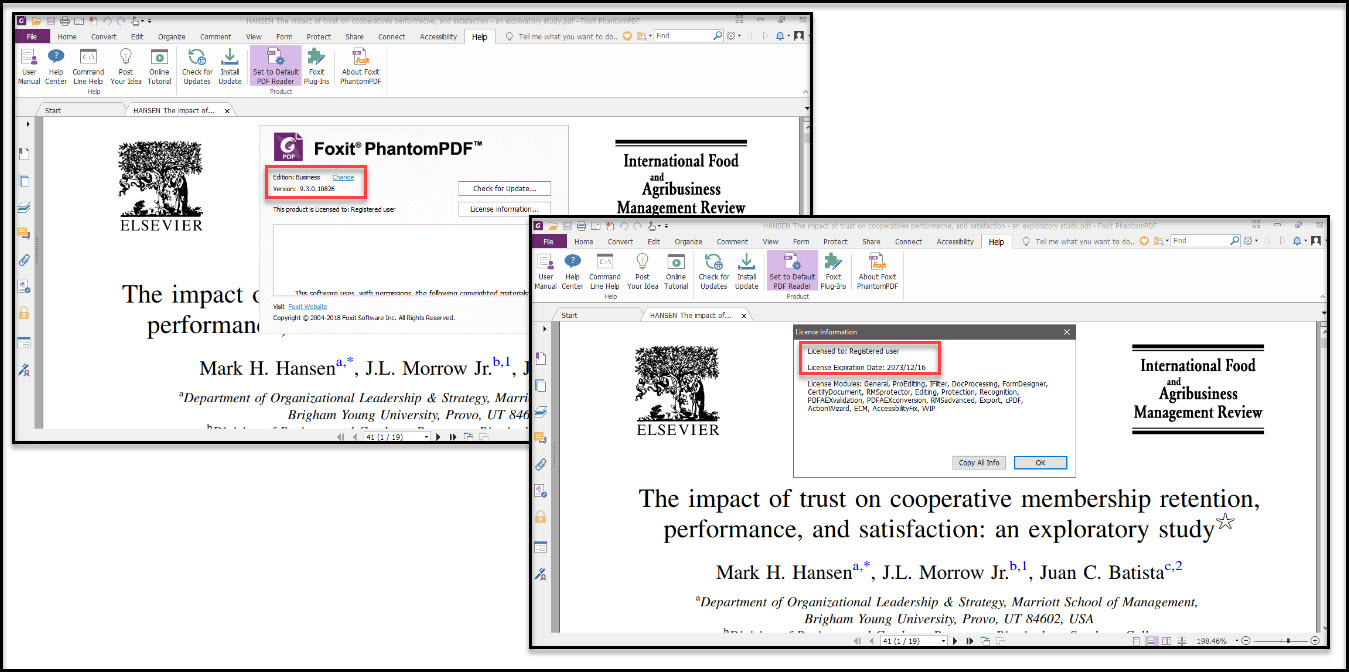Click Check for Update button in About dialog

(x=504, y=188)
